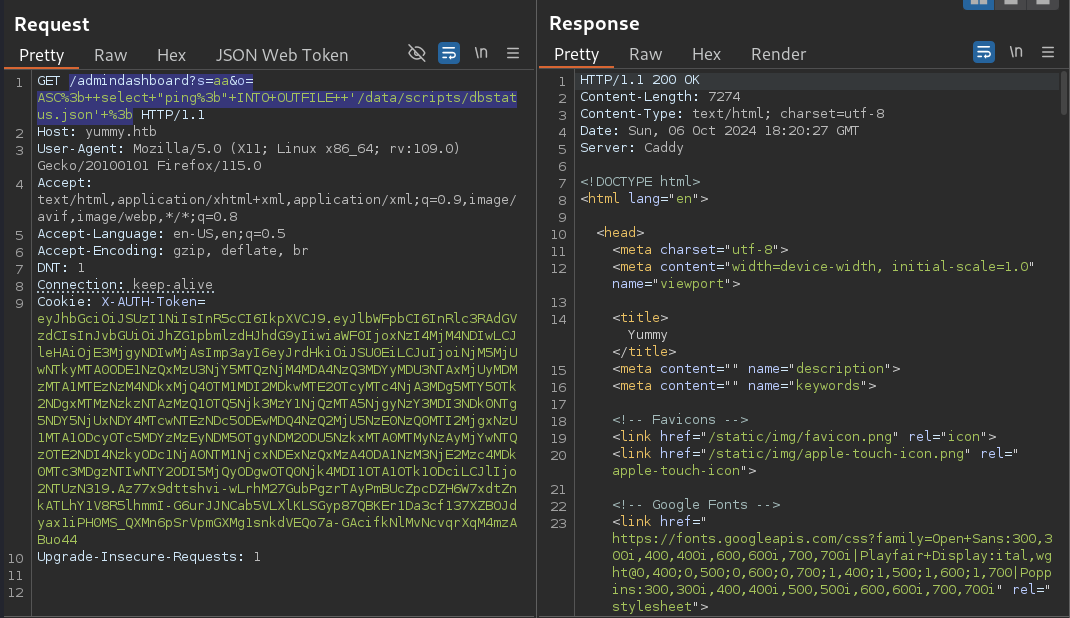Open the Request Hex tab
The image size is (1070, 618).
click(171, 55)
